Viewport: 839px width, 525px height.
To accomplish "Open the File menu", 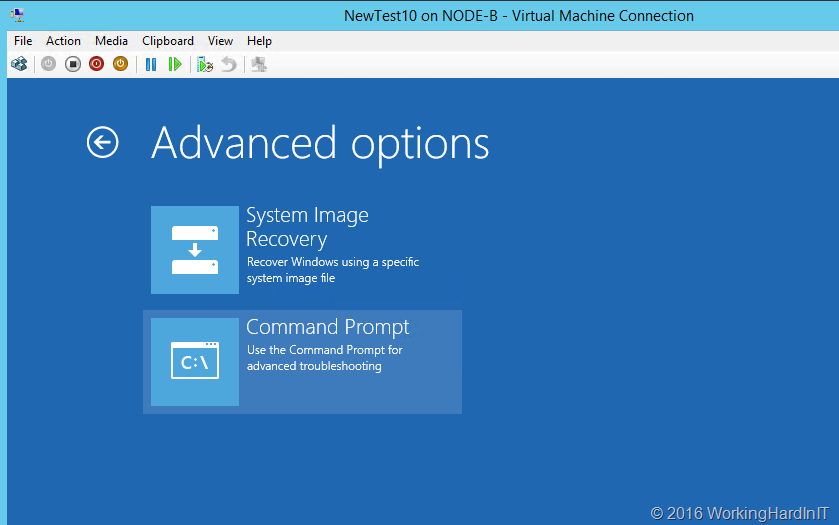I will coord(23,41).
